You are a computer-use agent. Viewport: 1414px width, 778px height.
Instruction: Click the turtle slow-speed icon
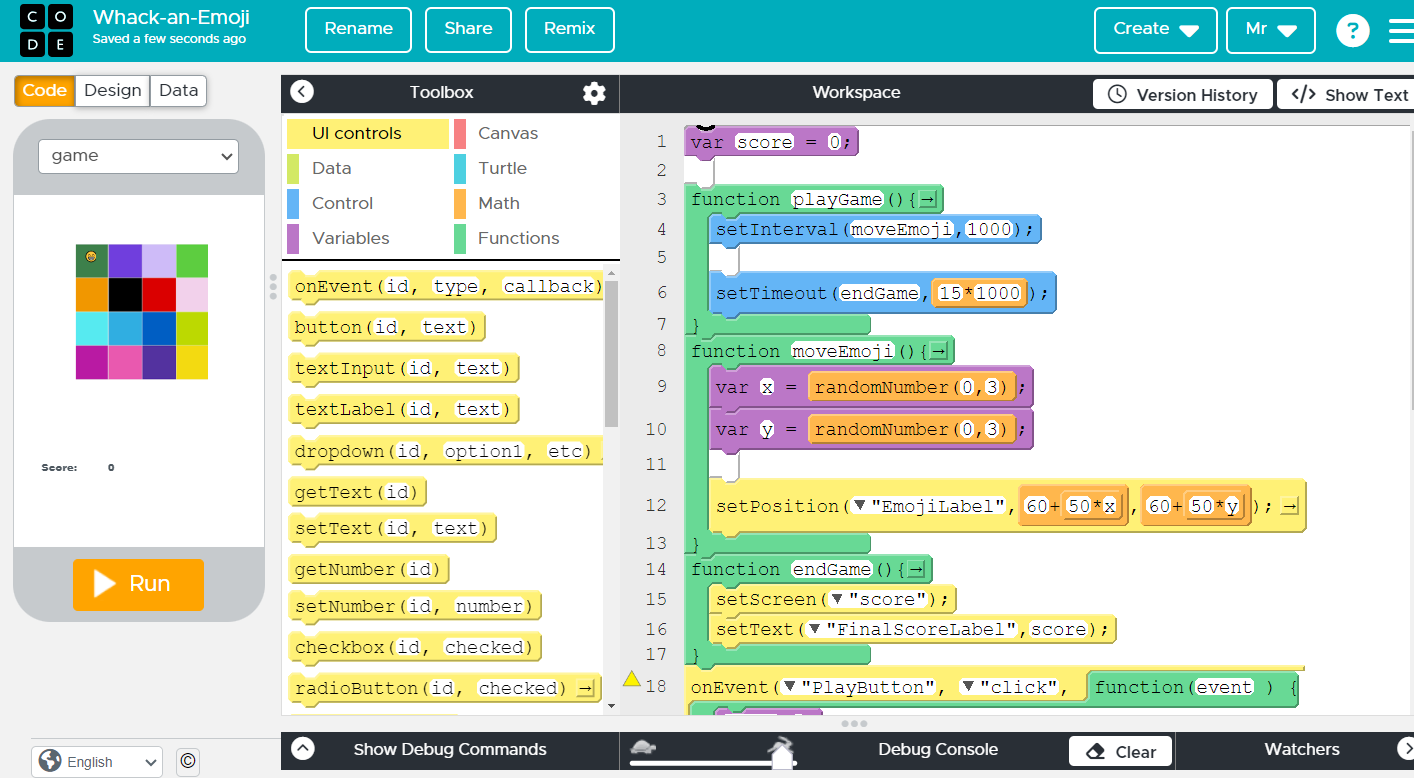[642, 746]
